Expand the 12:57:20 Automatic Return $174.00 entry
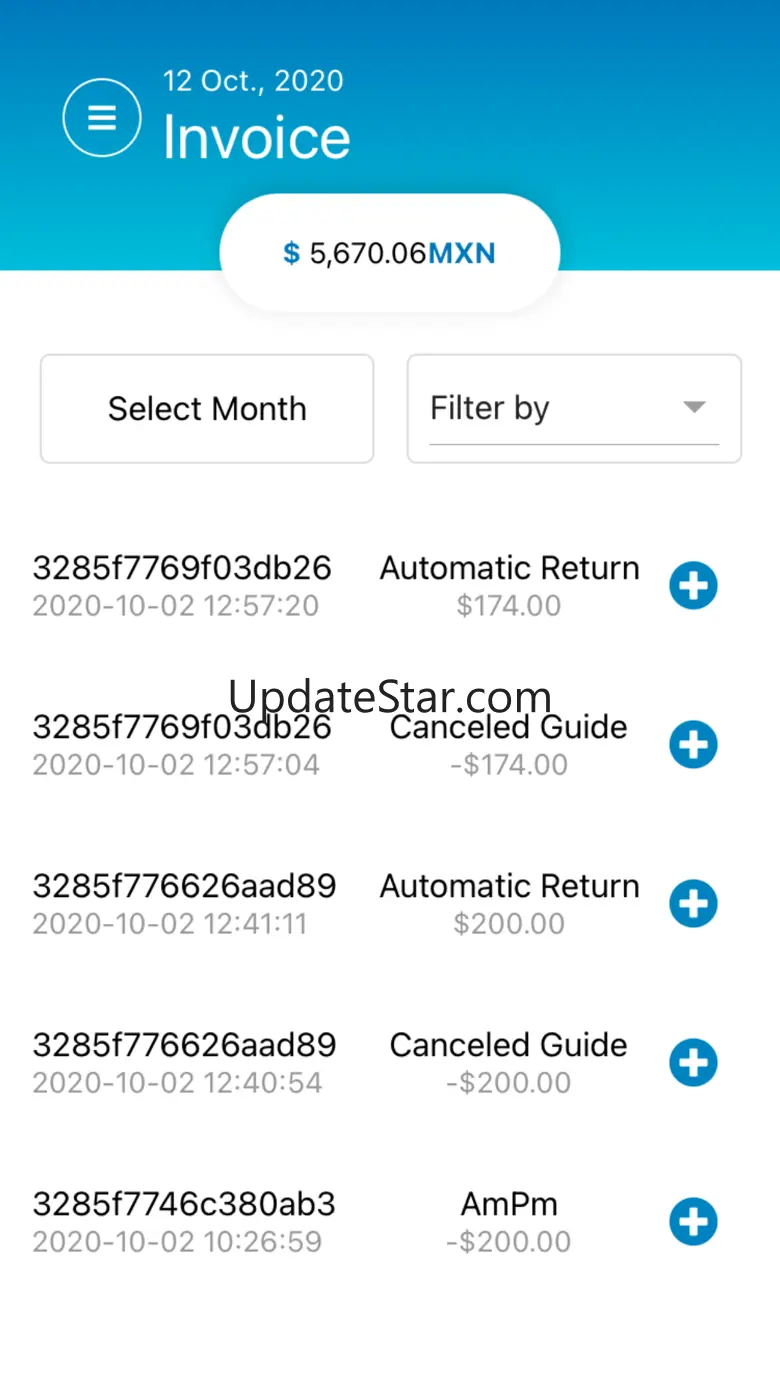Screen dimensions: 780x1387 coord(693,585)
